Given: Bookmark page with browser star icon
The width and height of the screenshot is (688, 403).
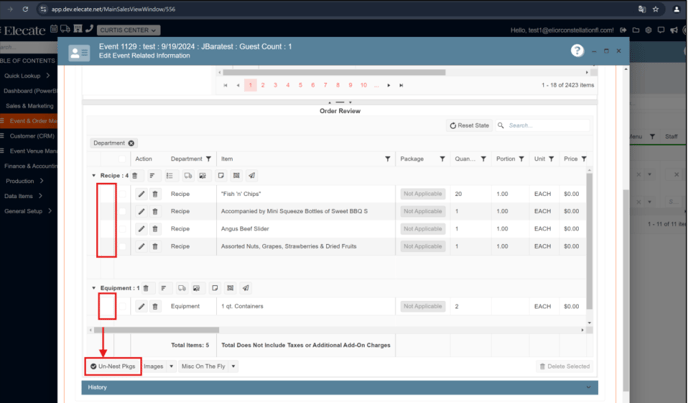Looking at the screenshot, I should click(656, 9).
